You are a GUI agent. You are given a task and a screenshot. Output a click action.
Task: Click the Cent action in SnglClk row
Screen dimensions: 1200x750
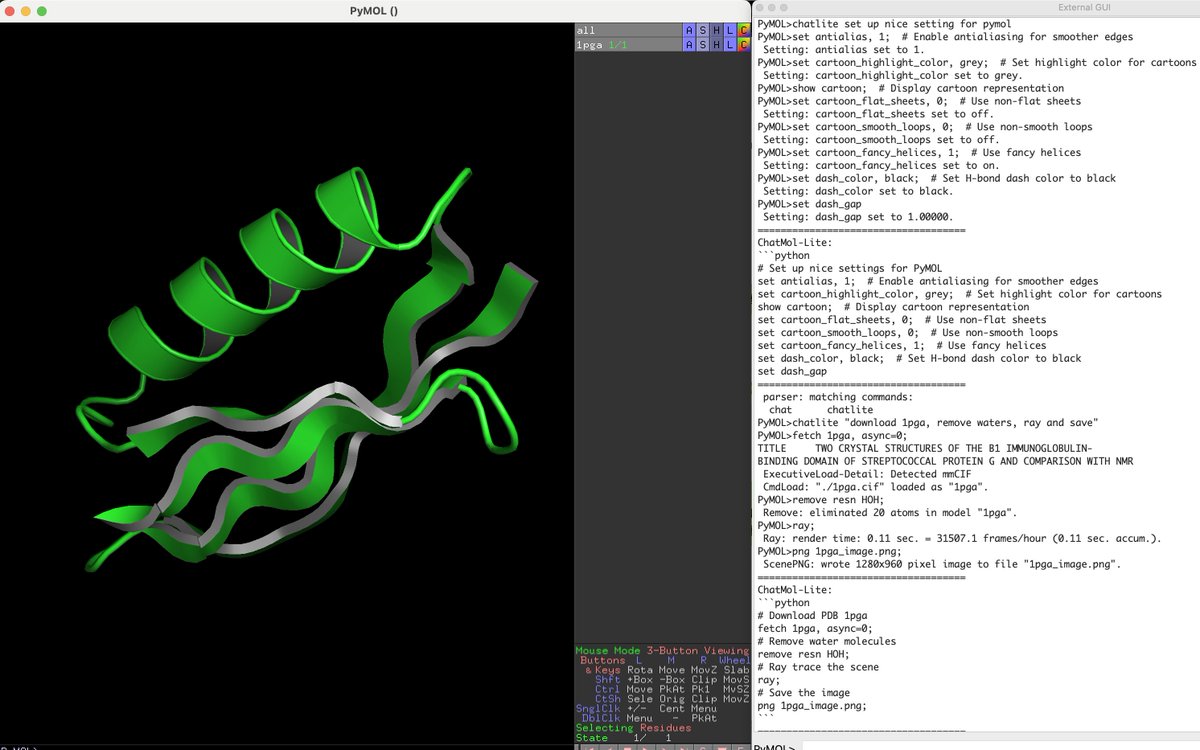[x=671, y=709]
